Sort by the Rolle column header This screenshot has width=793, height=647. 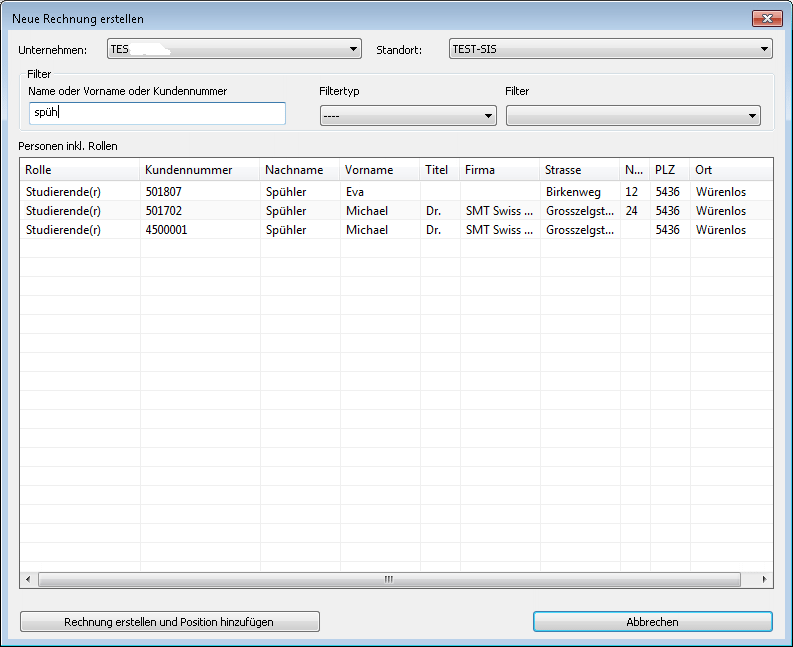pyautogui.click(x=79, y=170)
